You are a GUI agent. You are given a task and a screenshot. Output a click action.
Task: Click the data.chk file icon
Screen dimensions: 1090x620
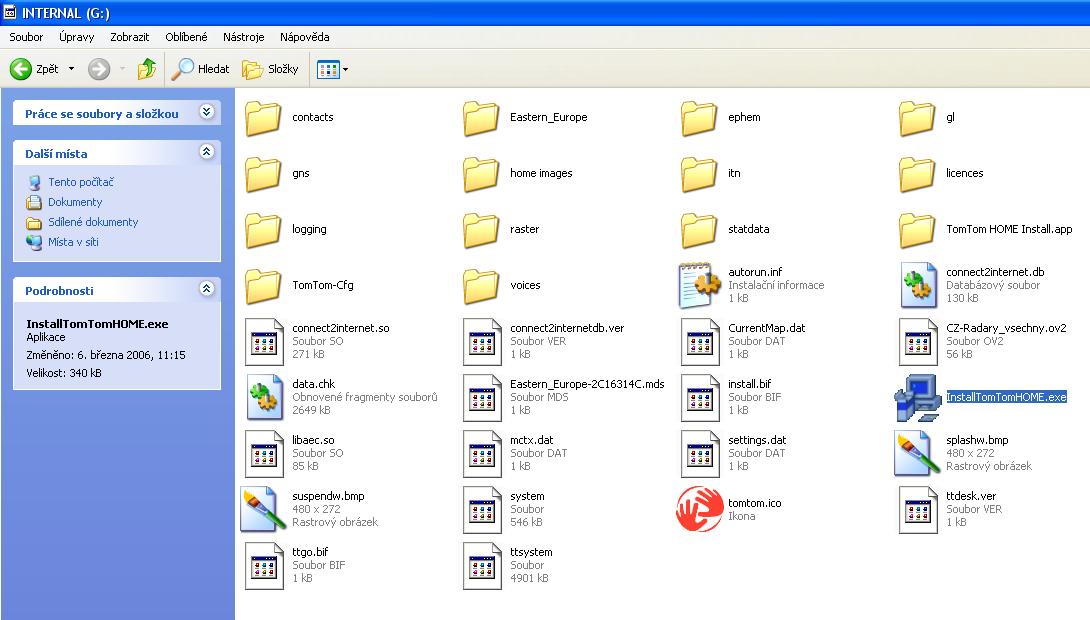264,397
